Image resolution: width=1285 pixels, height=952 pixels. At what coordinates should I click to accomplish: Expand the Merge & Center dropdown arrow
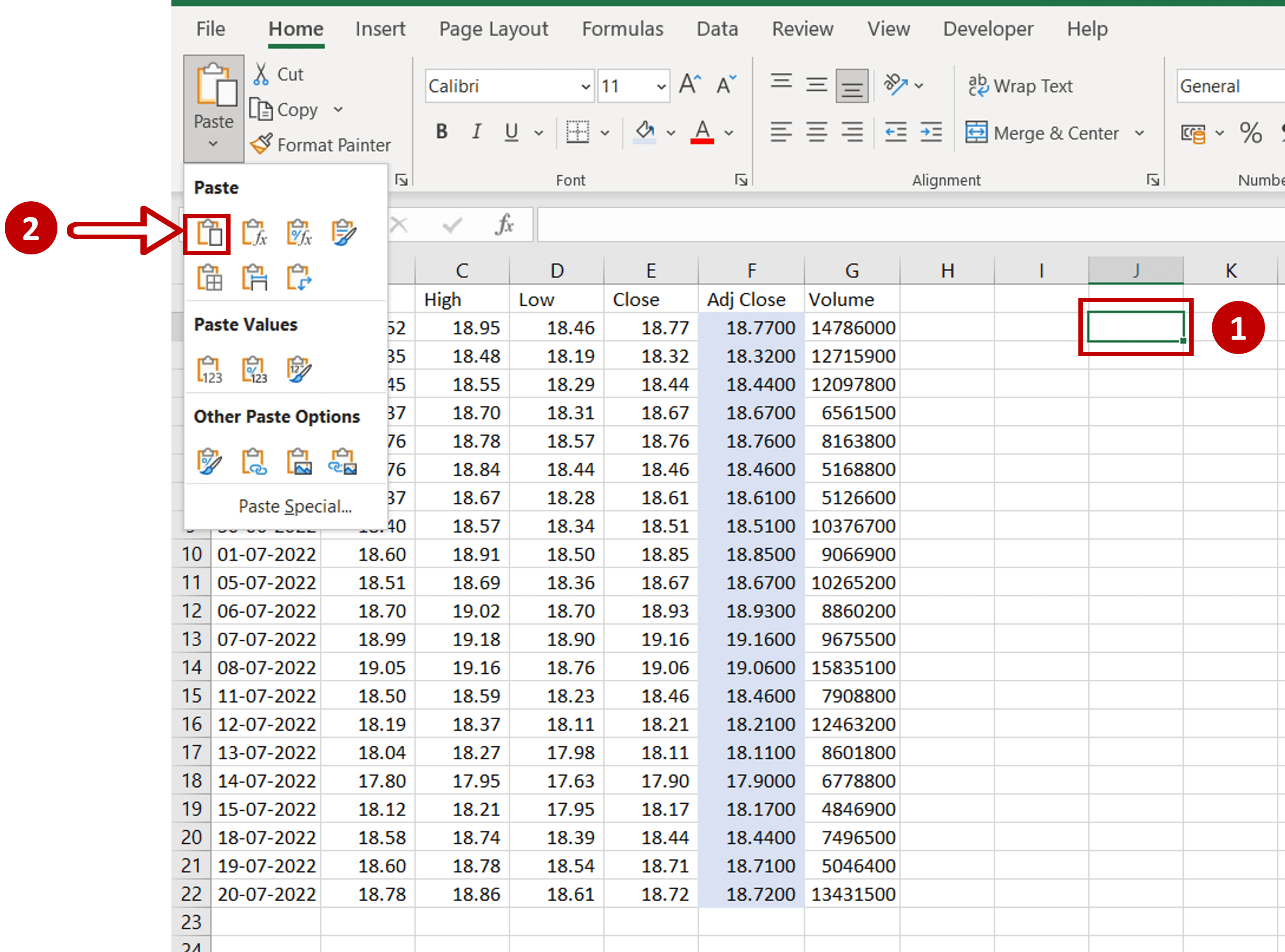pyautogui.click(x=1140, y=133)
